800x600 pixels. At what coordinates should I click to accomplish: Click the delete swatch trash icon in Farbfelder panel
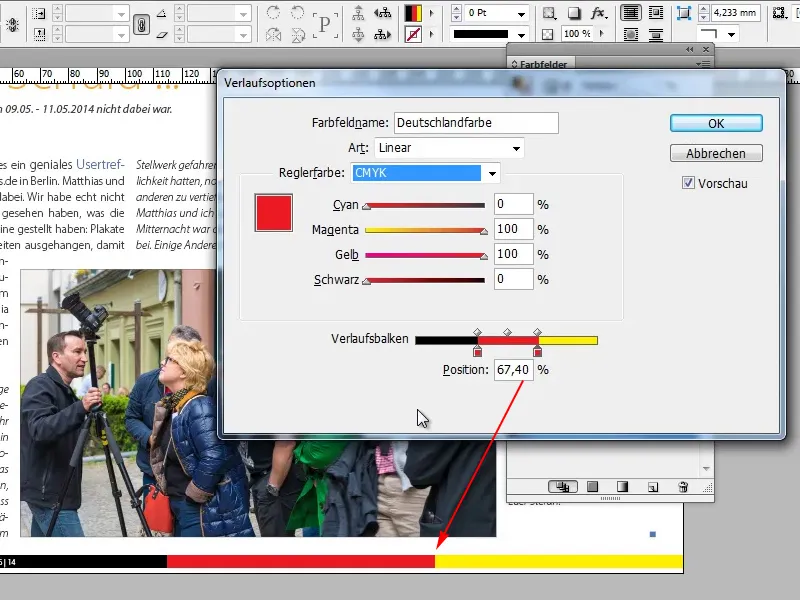point(681,487)
